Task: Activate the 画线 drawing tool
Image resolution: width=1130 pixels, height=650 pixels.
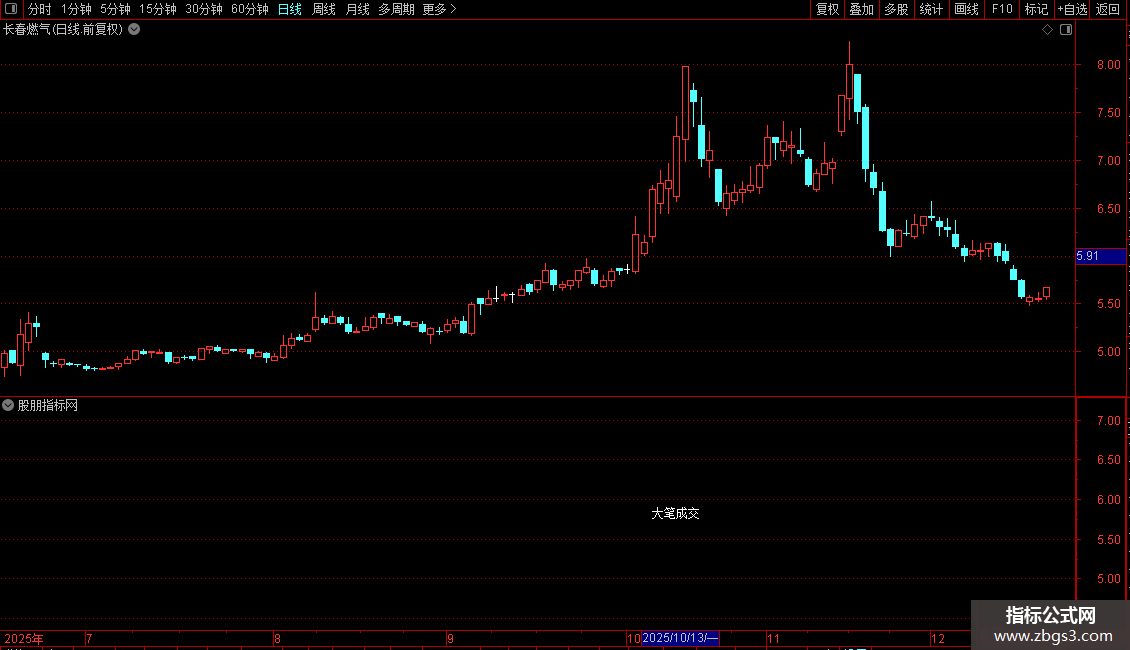Action: point(966,9)
